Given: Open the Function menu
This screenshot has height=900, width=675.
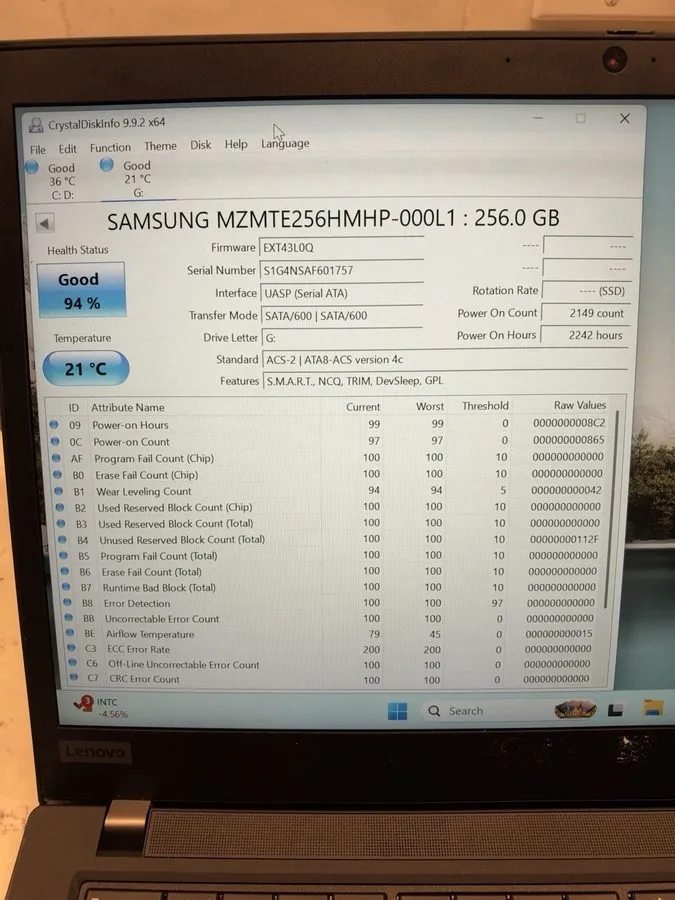Looking at the screenshot, I should click(110, 148).
